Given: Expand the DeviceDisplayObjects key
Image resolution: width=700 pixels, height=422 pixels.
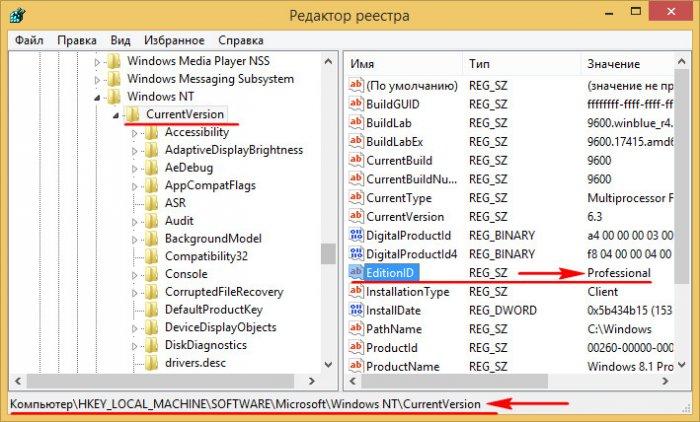Looking at the screenshot, I should tap(134, 329).
